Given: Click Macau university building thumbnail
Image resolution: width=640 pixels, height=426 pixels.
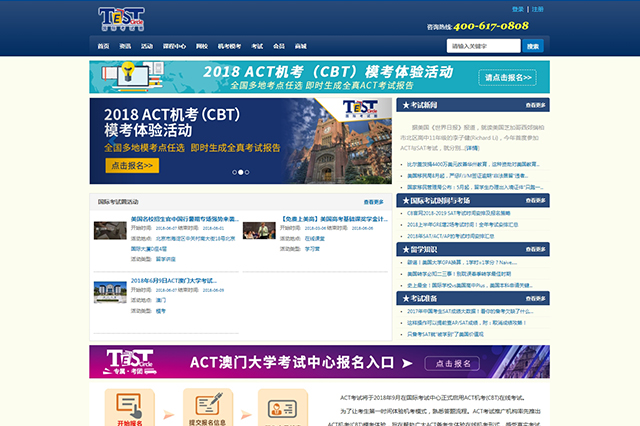Looking at the screenshot, I should (x=110, y=292).
